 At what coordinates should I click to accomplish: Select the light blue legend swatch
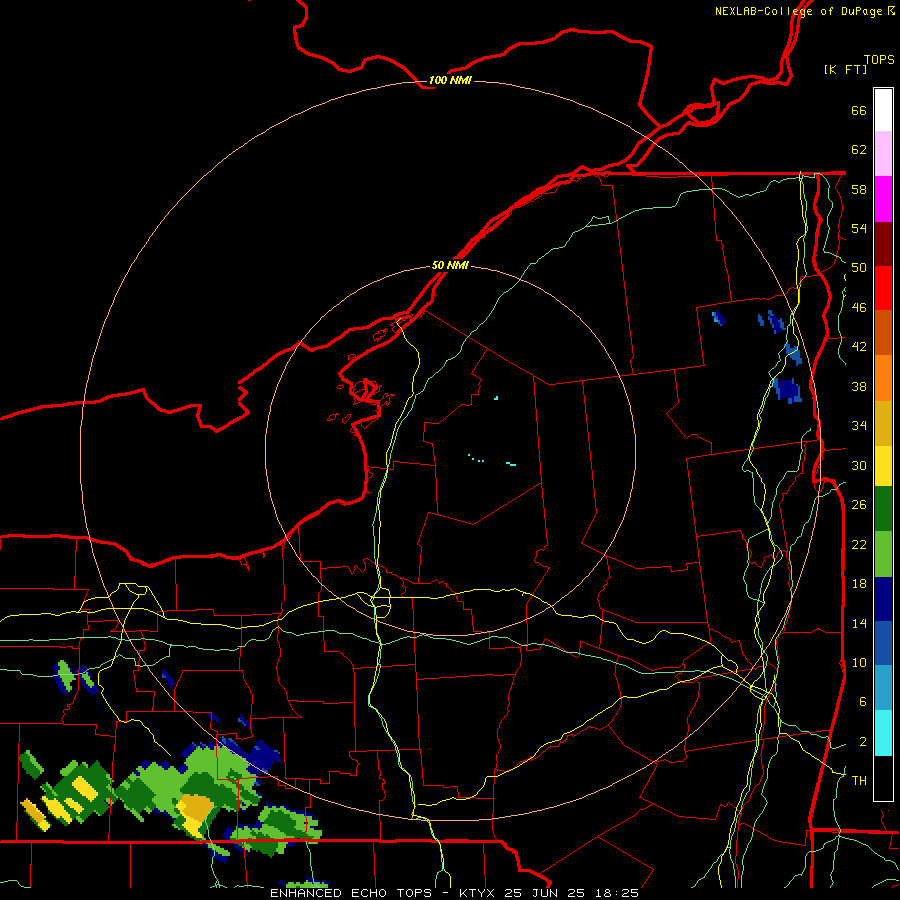[883, 688]
